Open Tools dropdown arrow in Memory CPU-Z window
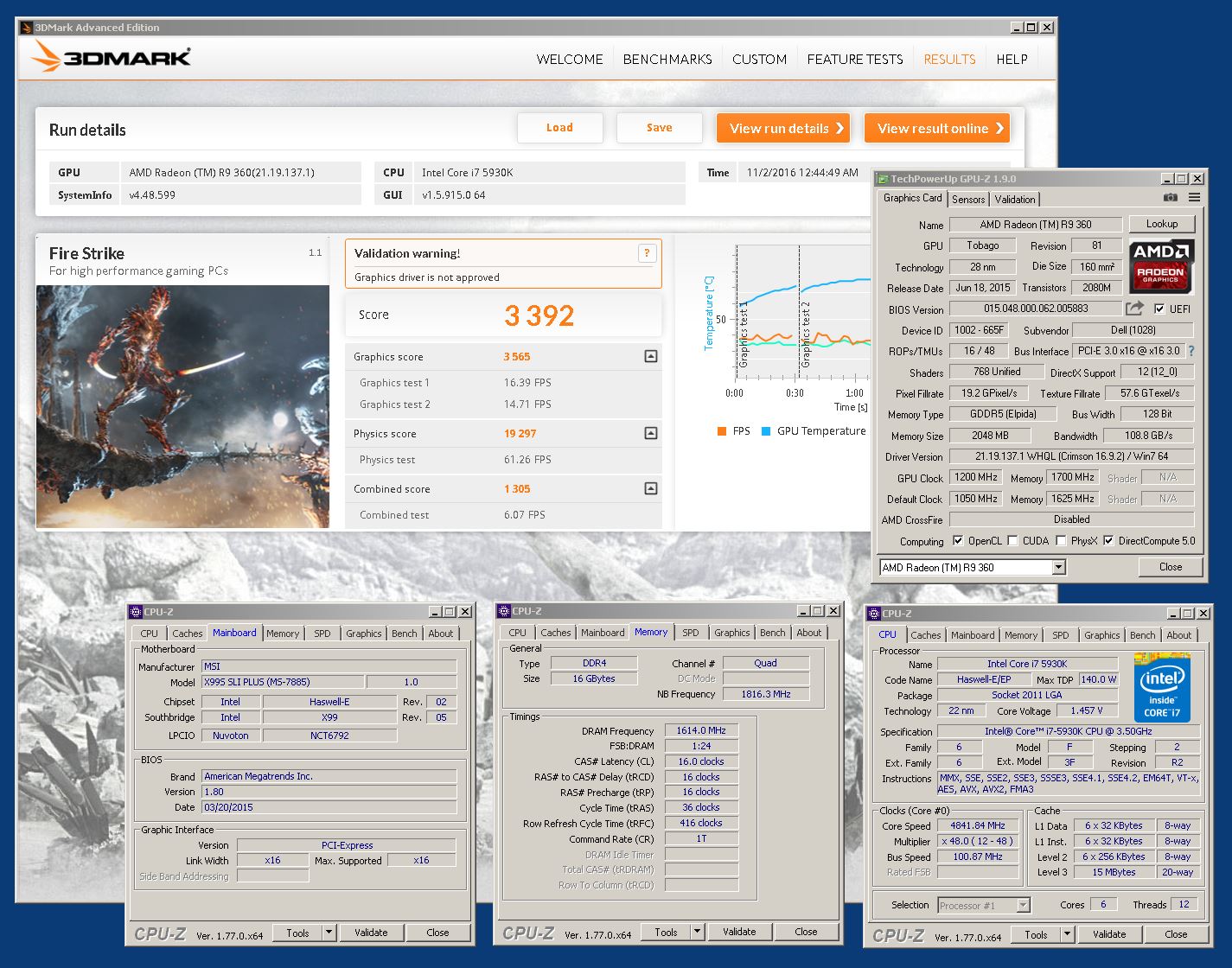 [697, 932]
